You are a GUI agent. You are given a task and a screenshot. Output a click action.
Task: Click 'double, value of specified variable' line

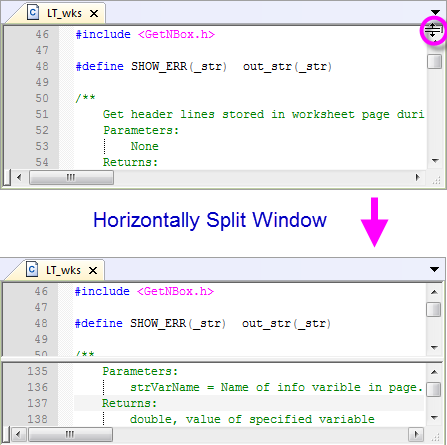(252, 419)
